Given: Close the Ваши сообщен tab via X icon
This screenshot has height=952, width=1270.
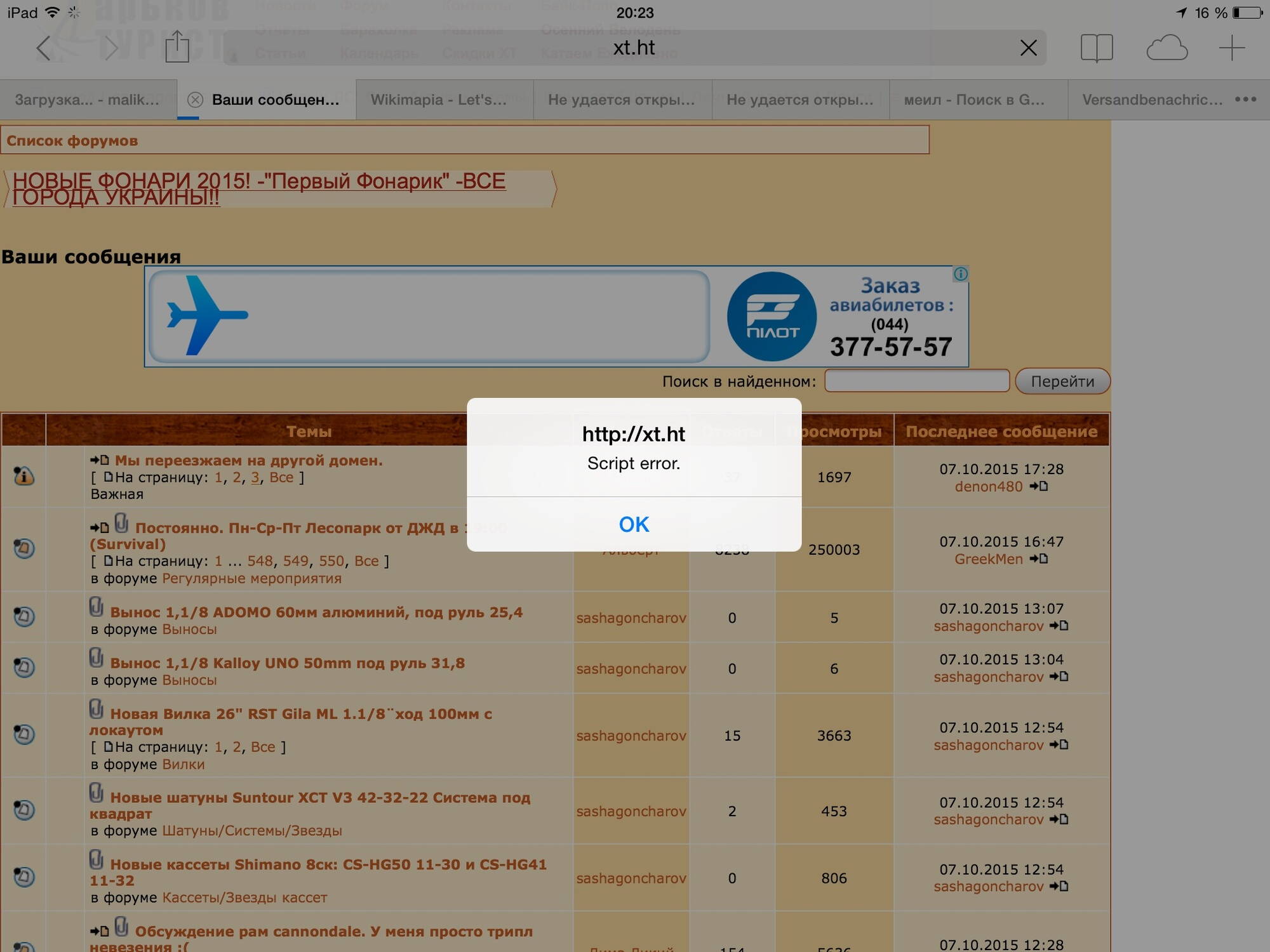Looking at the screenshot, I should (196, 100).
